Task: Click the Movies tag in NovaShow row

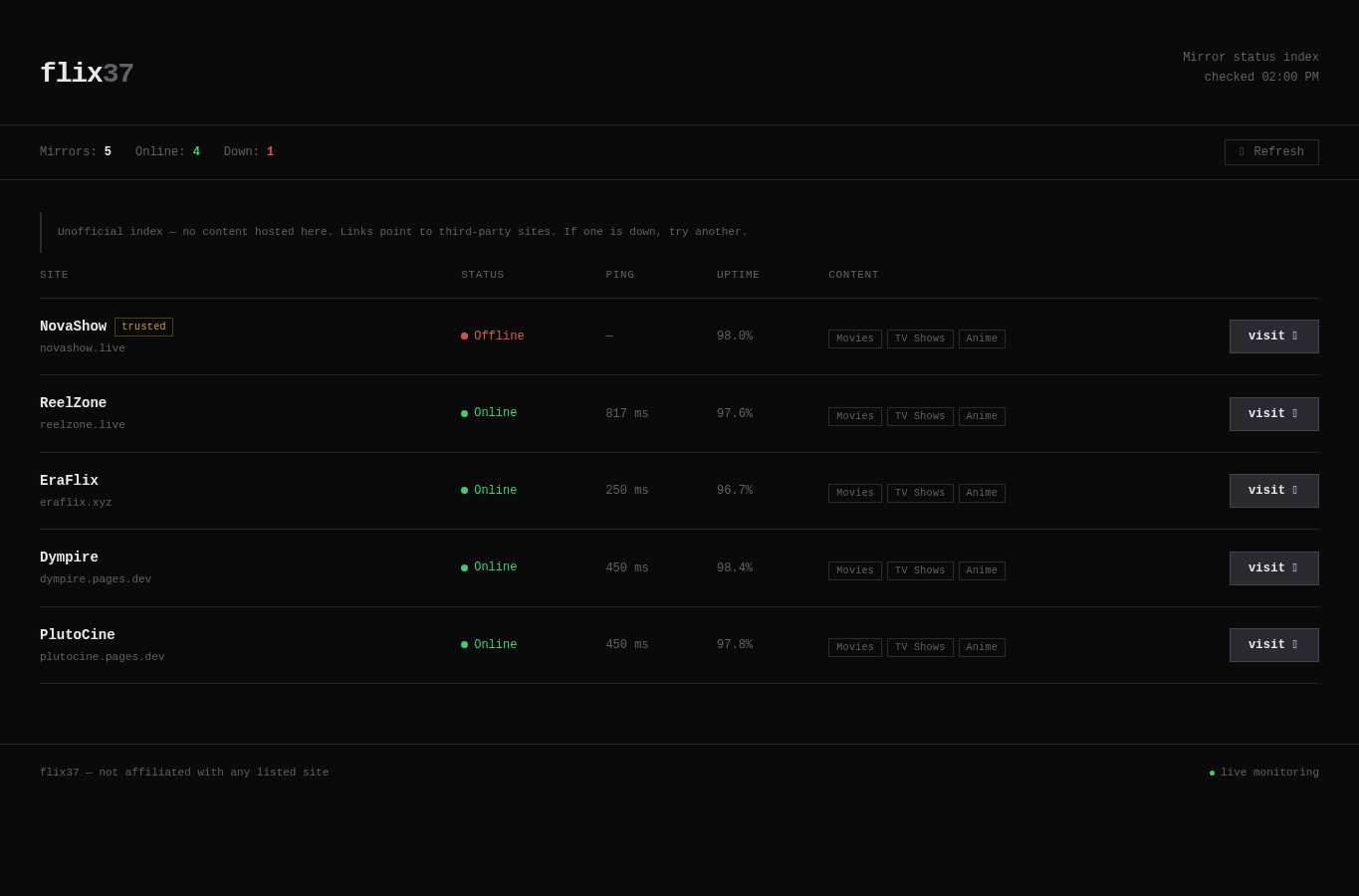Action: 855,338
